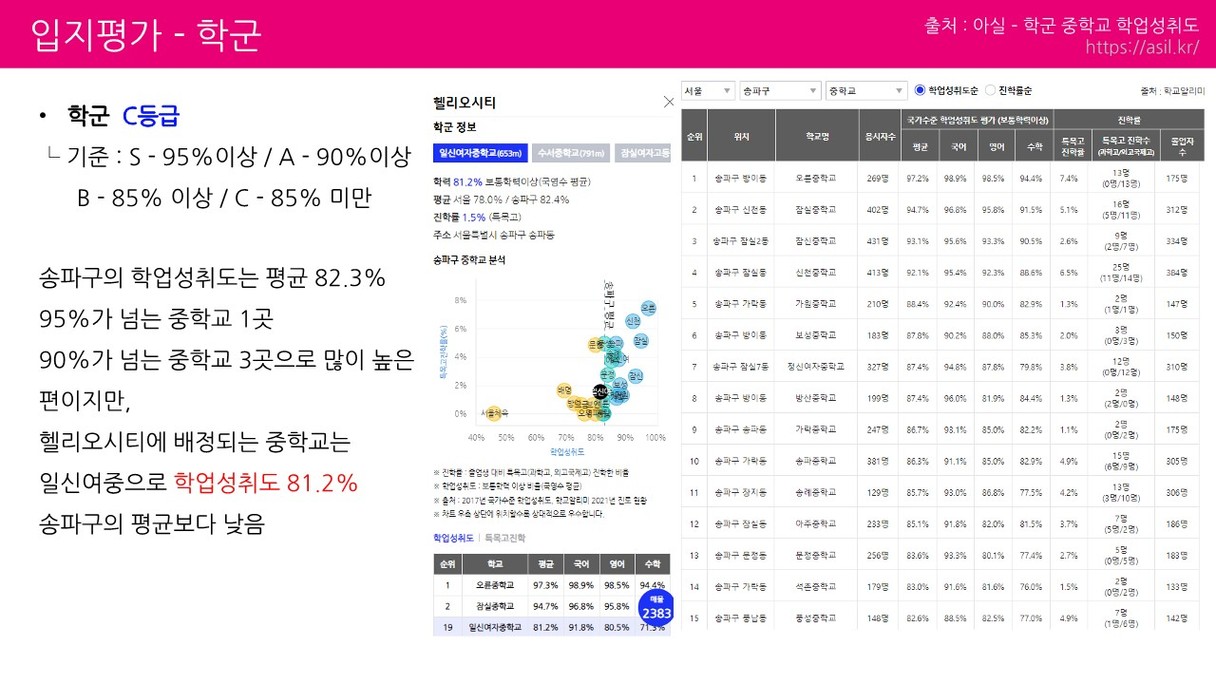1216x684 pixels.
Task: Click the 진학률 1.5% value in info panel
Action: click(472, 216)
